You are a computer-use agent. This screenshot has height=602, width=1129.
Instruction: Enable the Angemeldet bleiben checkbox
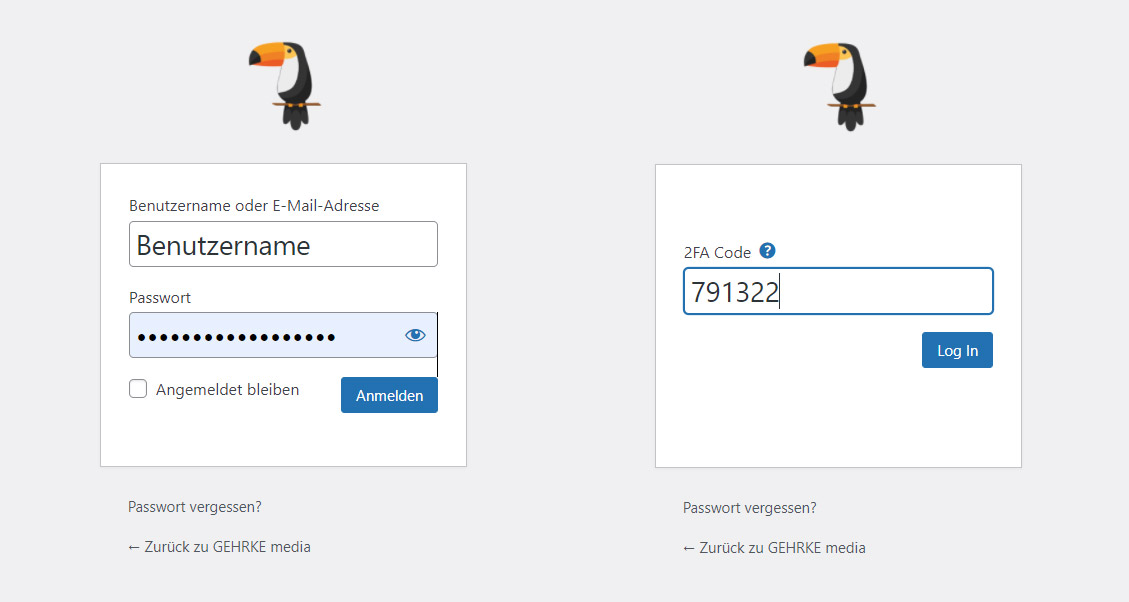(x=138, y=389)
